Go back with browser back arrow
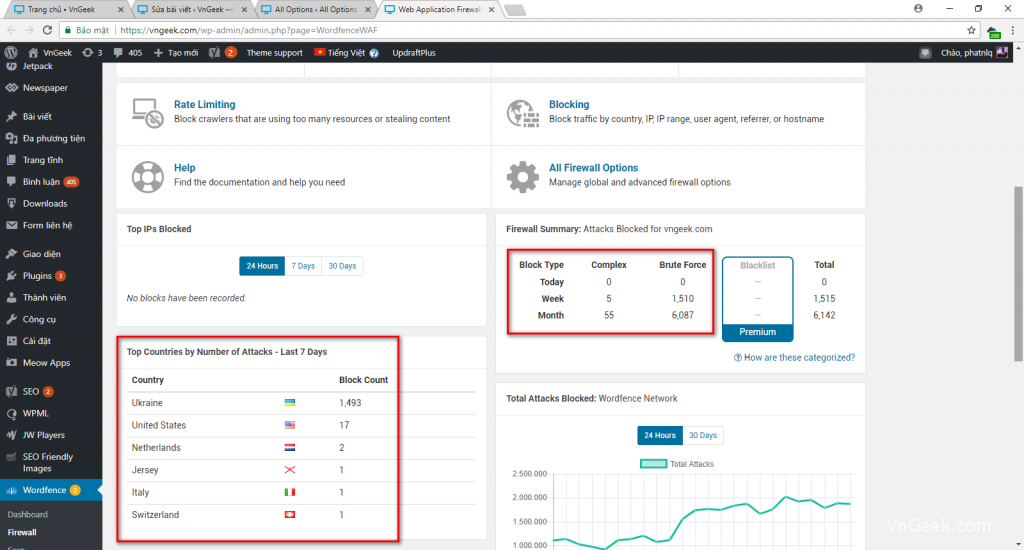Screen dimensions: 1024x550 pyautogui.click(x=12, y=30)
